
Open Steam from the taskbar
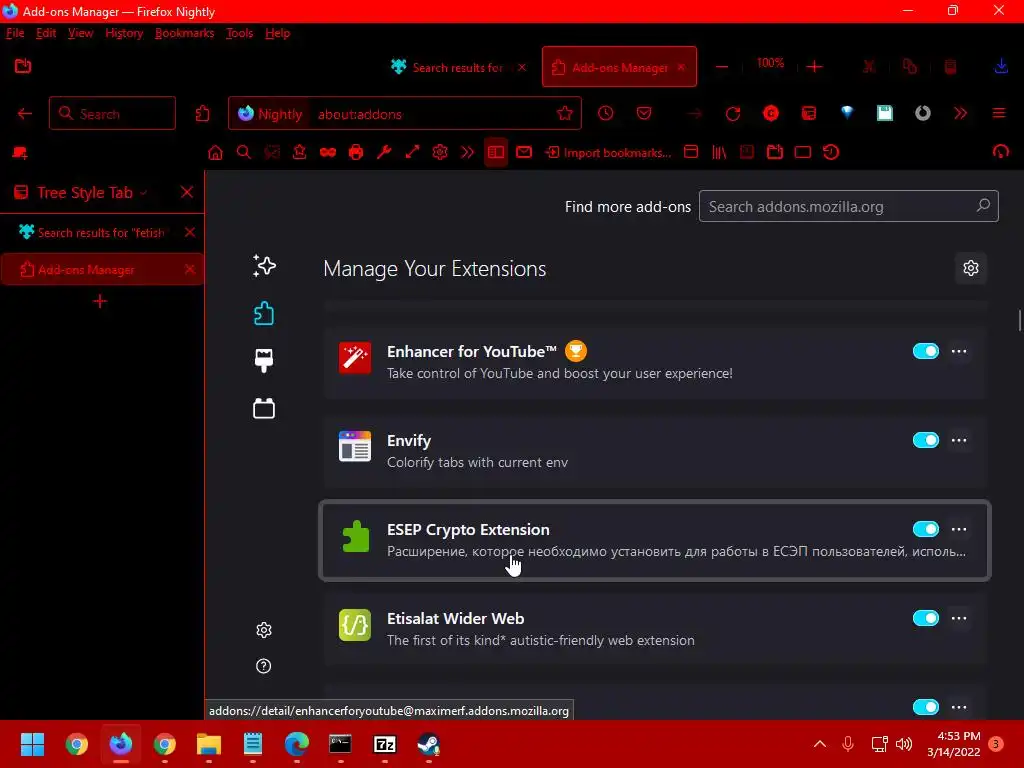point(428,744)
